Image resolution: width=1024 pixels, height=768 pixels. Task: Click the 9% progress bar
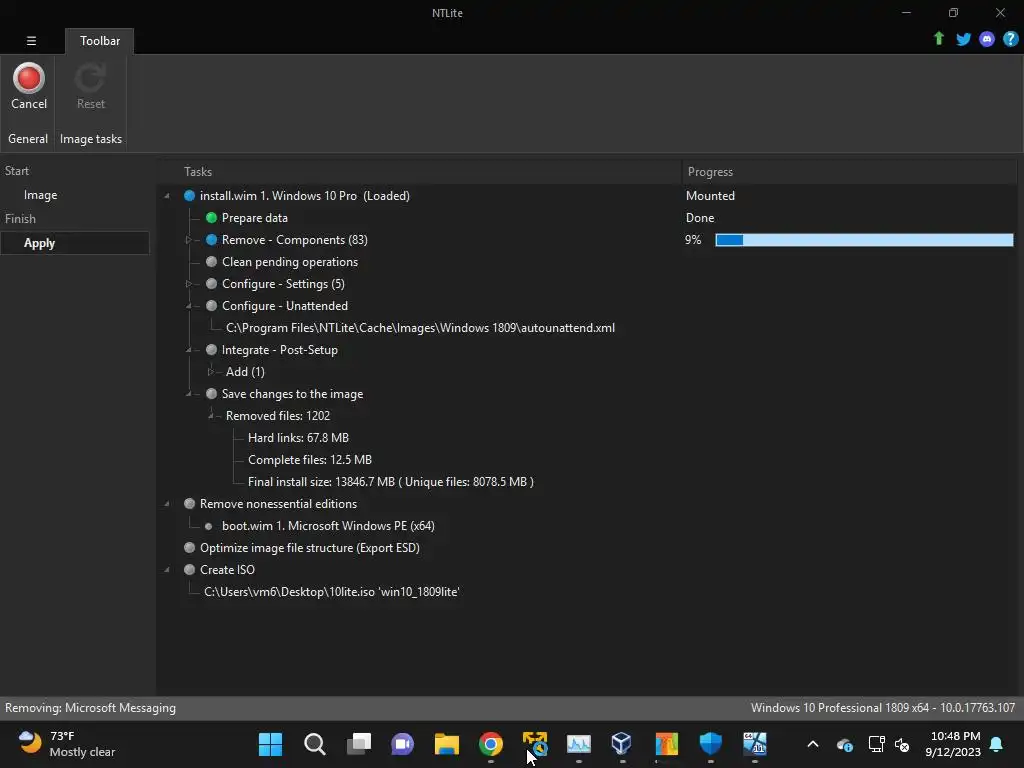[864, 240]
